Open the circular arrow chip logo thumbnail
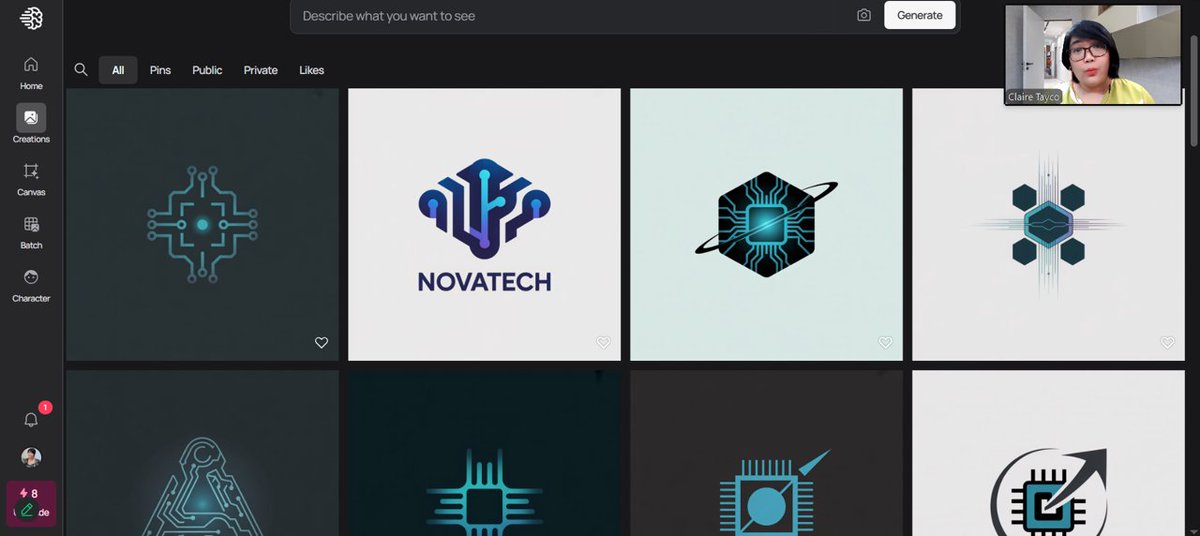This screenshot has height=536, width=1200. click(x=1048, y=453)
